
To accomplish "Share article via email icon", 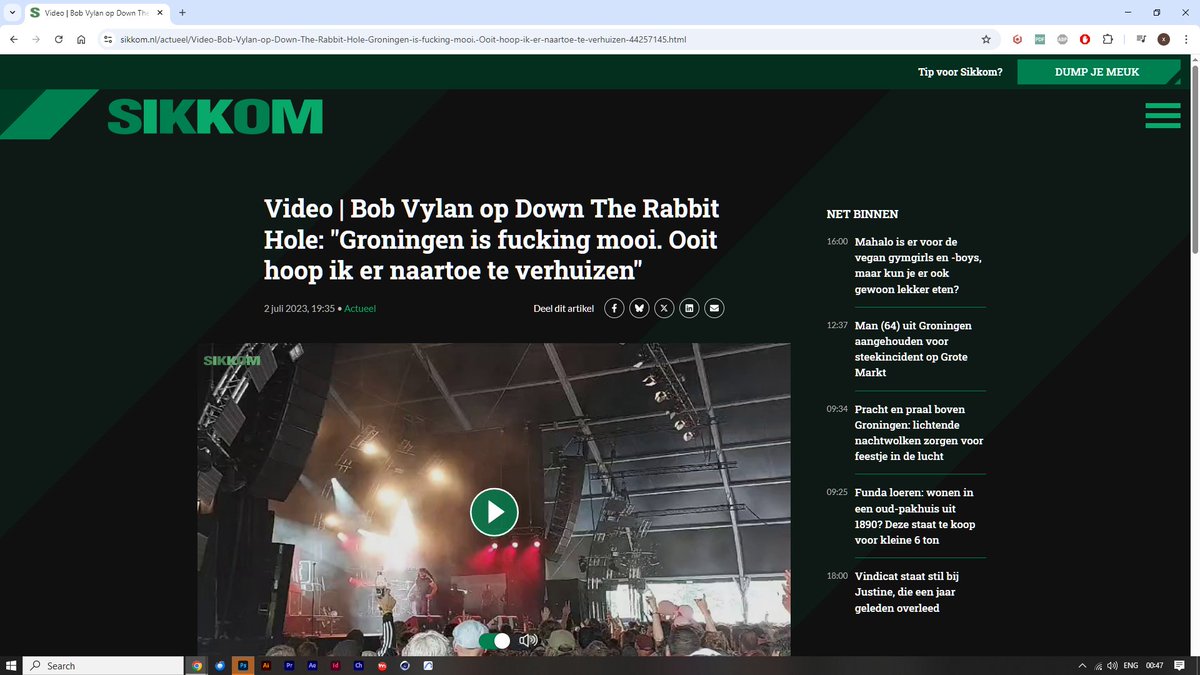I will pos(714,308).
